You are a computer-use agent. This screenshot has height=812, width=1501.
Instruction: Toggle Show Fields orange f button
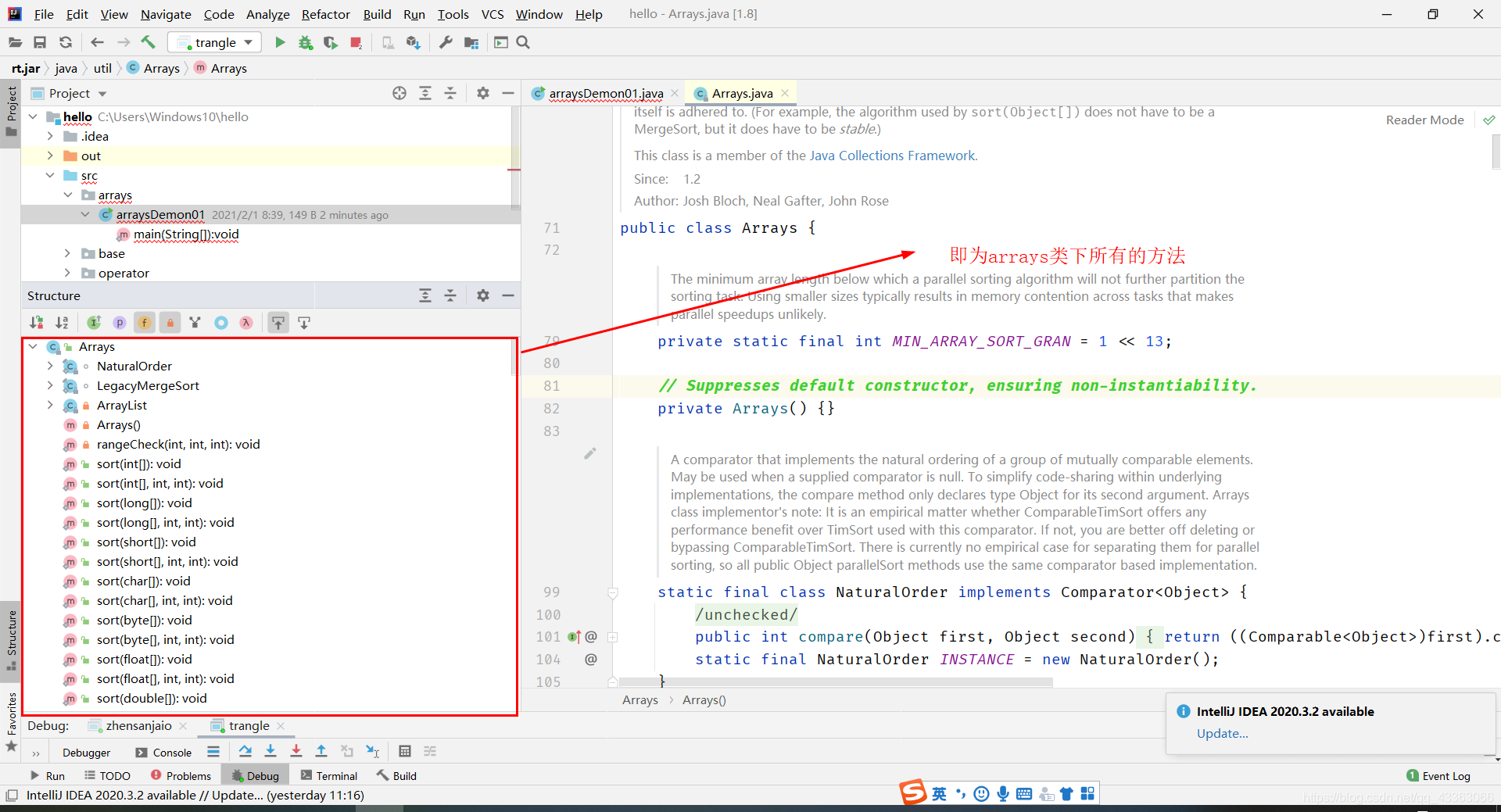pyautogui.click(x=145, y=322)
